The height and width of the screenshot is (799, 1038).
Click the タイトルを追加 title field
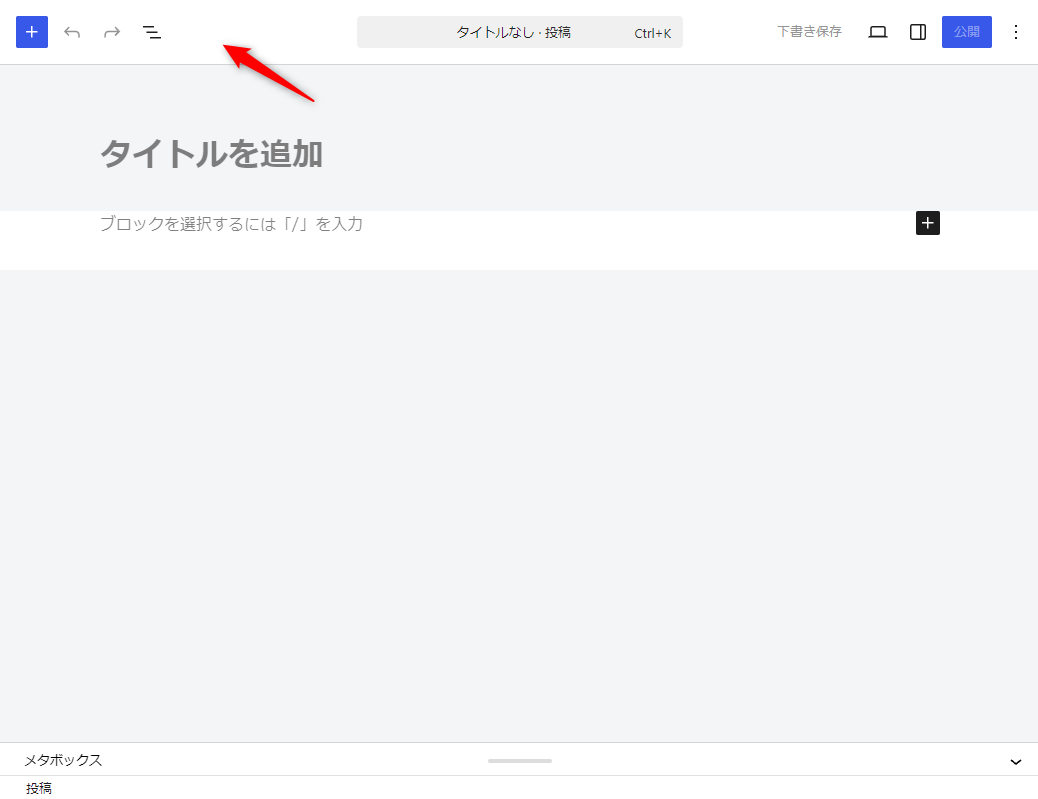211,154
